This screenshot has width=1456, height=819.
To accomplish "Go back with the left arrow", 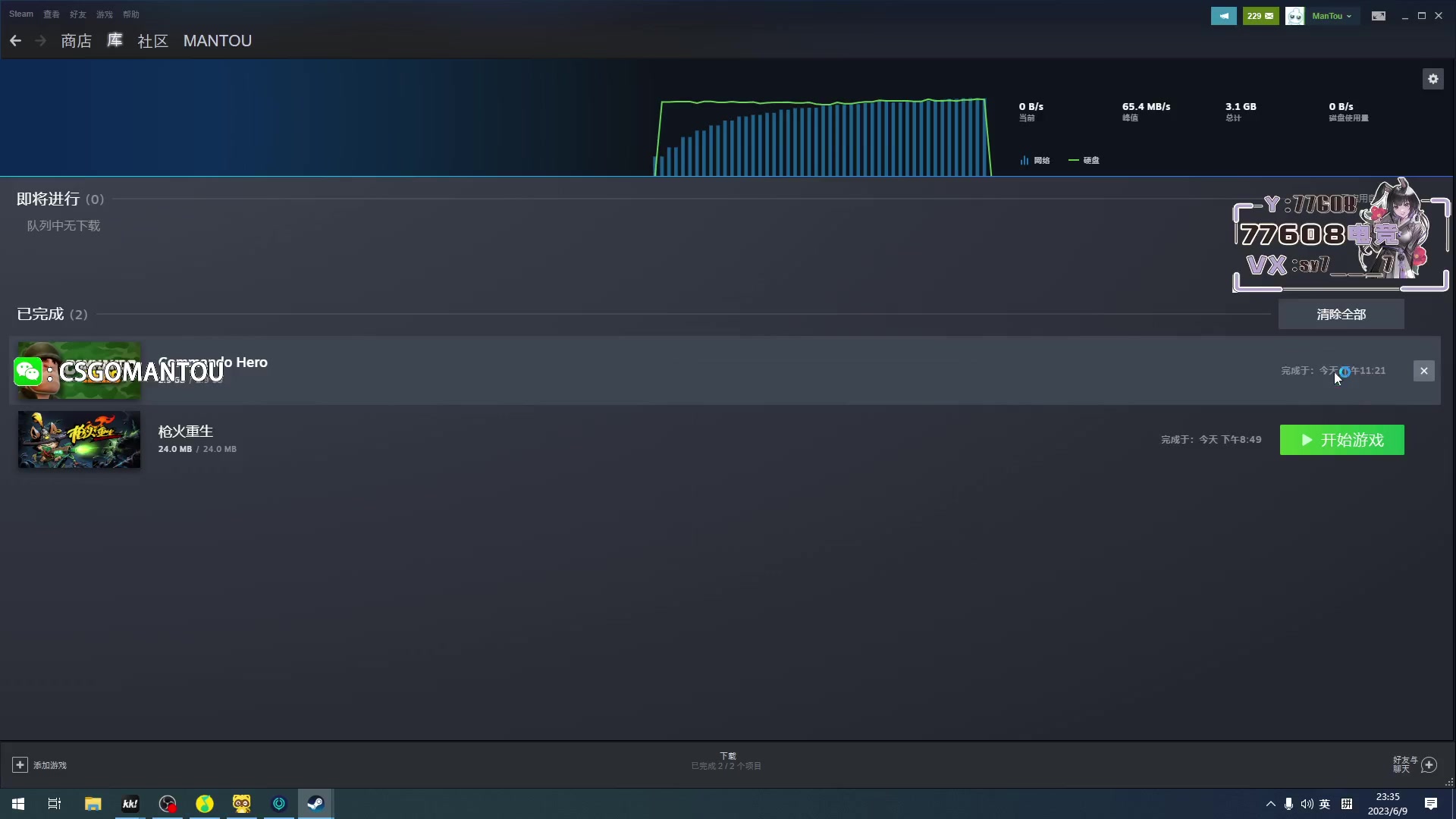I will [16, 41].
